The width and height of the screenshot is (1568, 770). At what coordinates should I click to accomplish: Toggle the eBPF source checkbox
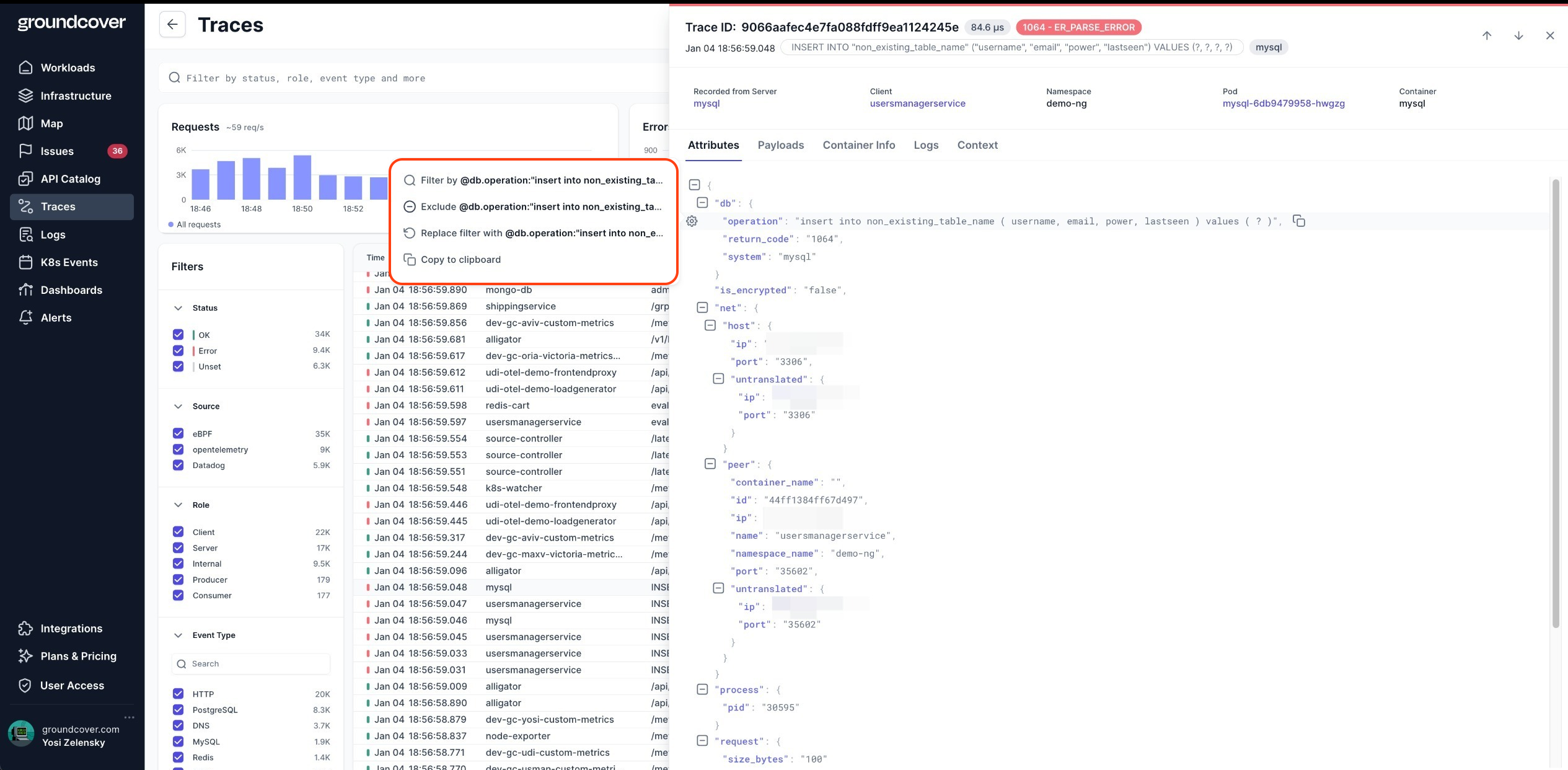click(178, 433)
